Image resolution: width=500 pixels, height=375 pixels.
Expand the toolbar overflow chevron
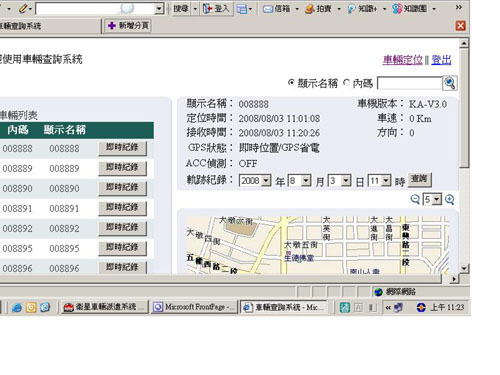[x=459, y=7]
